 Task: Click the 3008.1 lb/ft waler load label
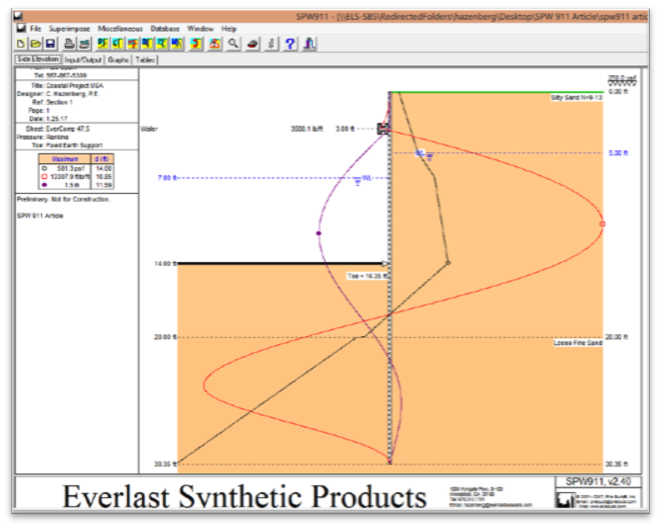click(x=306, y=129)
